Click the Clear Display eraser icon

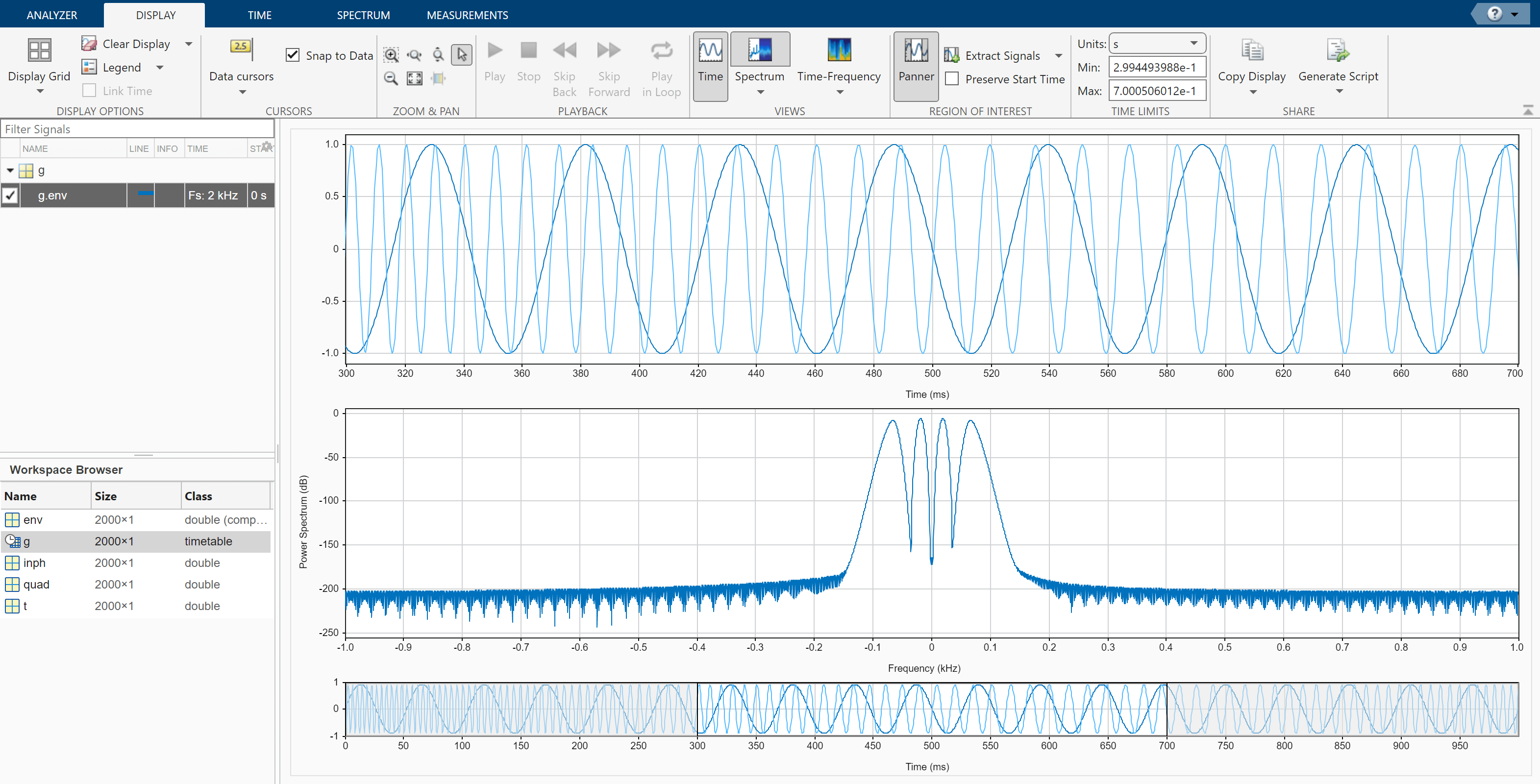click(89, 44)
